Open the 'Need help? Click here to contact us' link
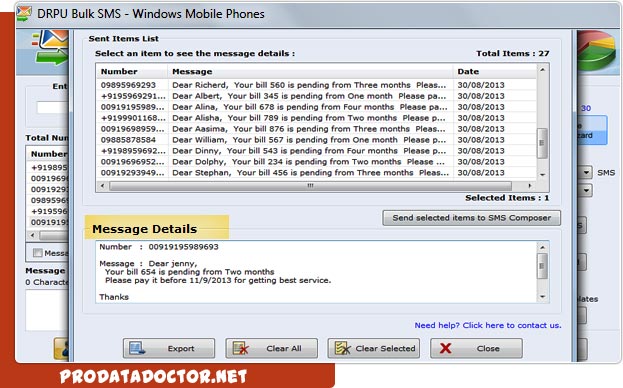623x388 pixels. tap(488, 325)
